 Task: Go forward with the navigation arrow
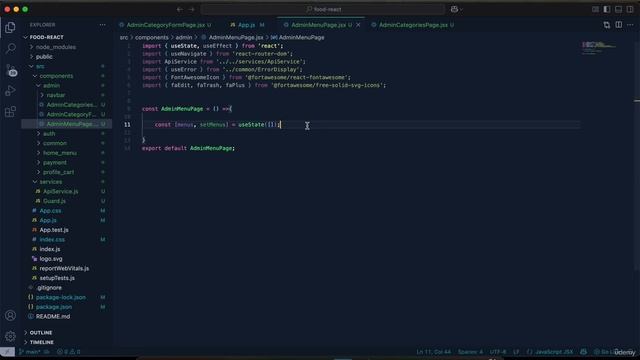coord(191,9)
